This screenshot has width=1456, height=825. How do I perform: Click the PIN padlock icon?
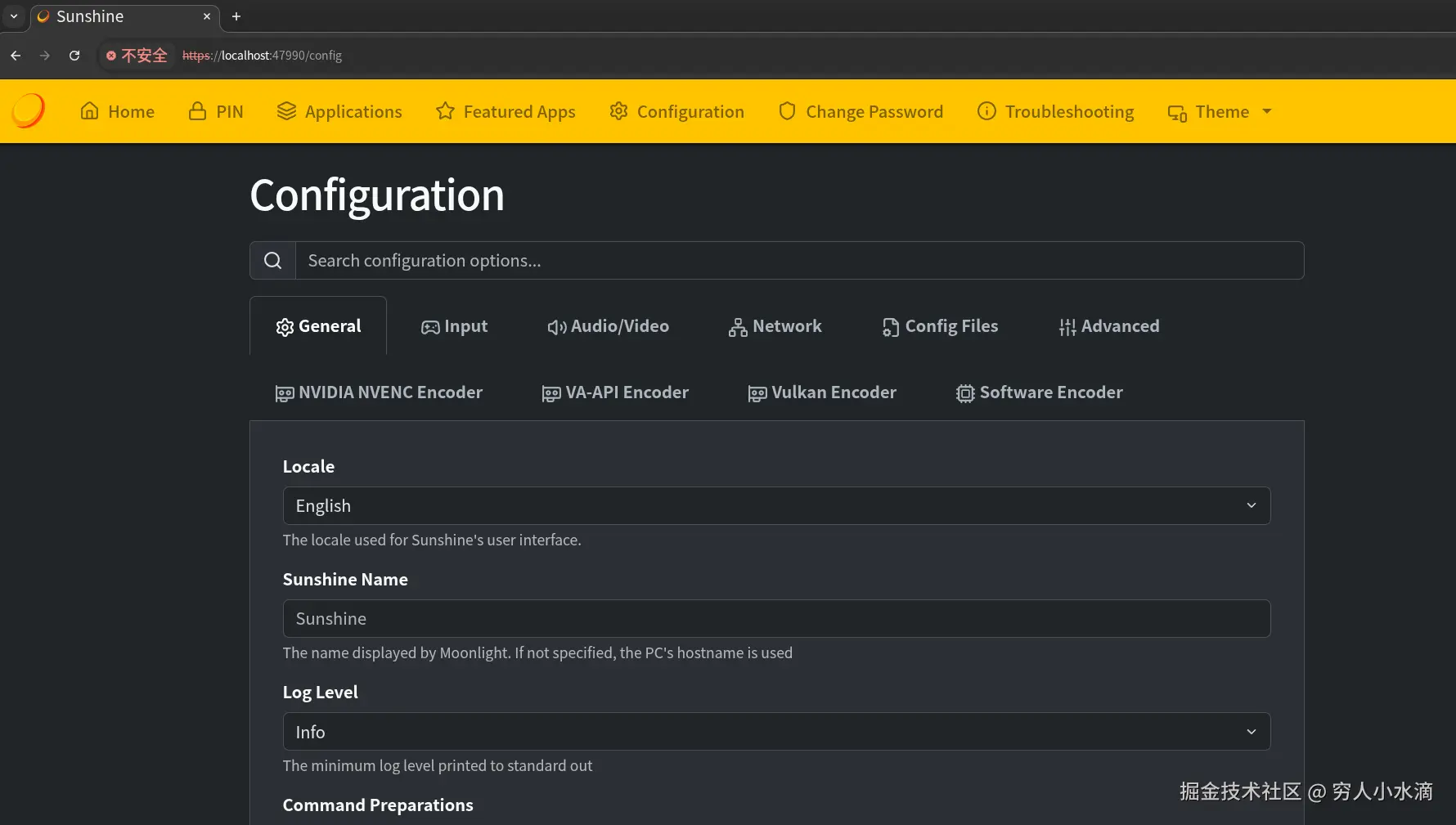(x=197, y=111)
